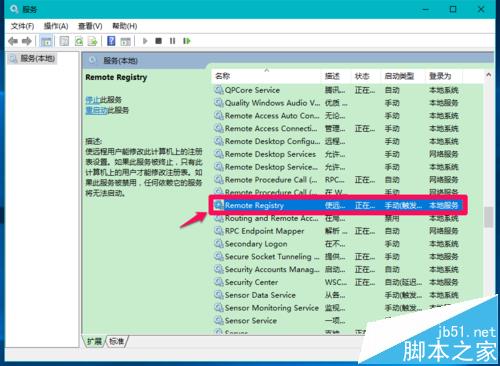Open the 查看(V) menu
500x366 pixels.
click(x=90, y=26)
